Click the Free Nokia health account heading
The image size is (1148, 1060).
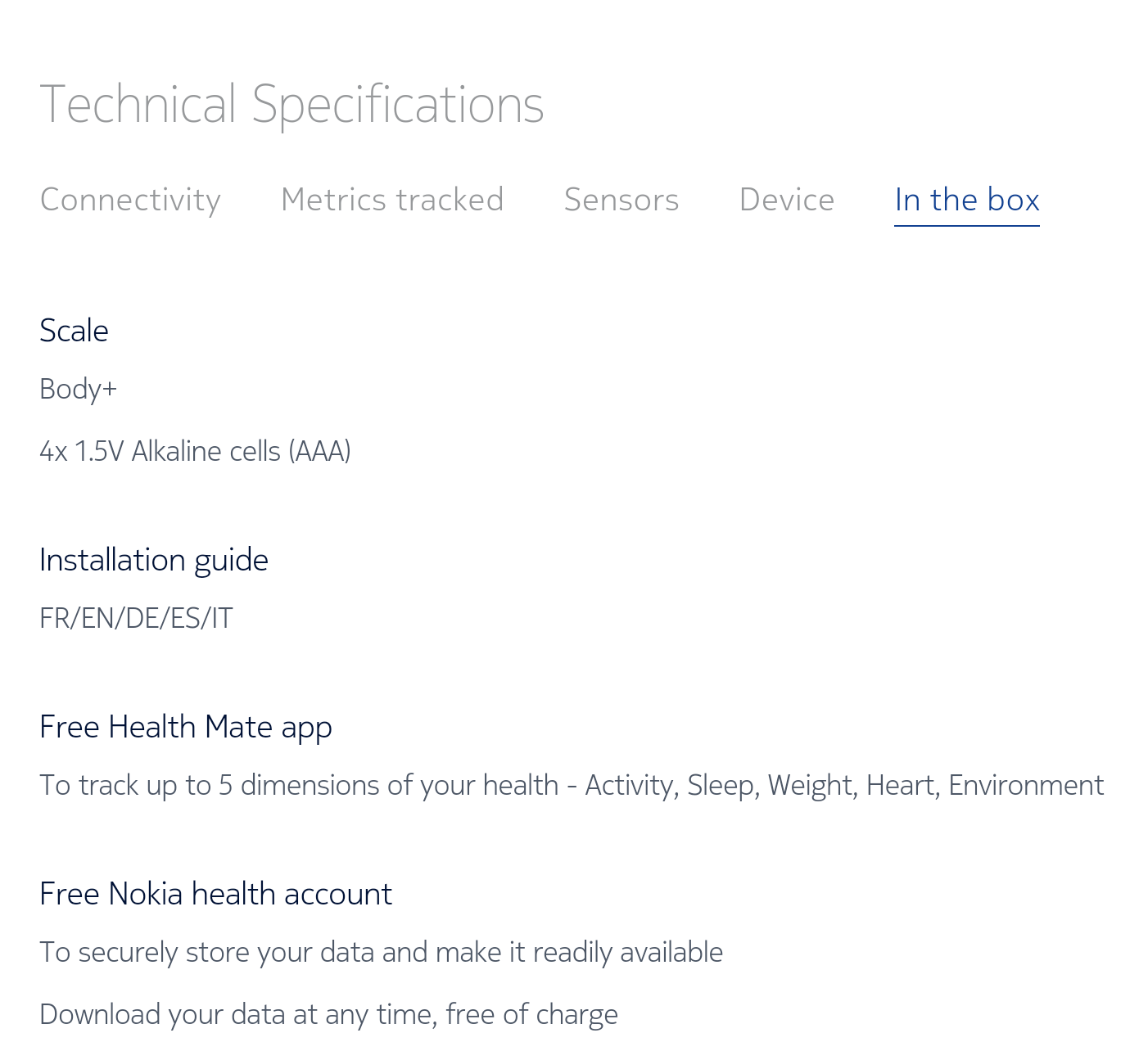tap(215, 894)
